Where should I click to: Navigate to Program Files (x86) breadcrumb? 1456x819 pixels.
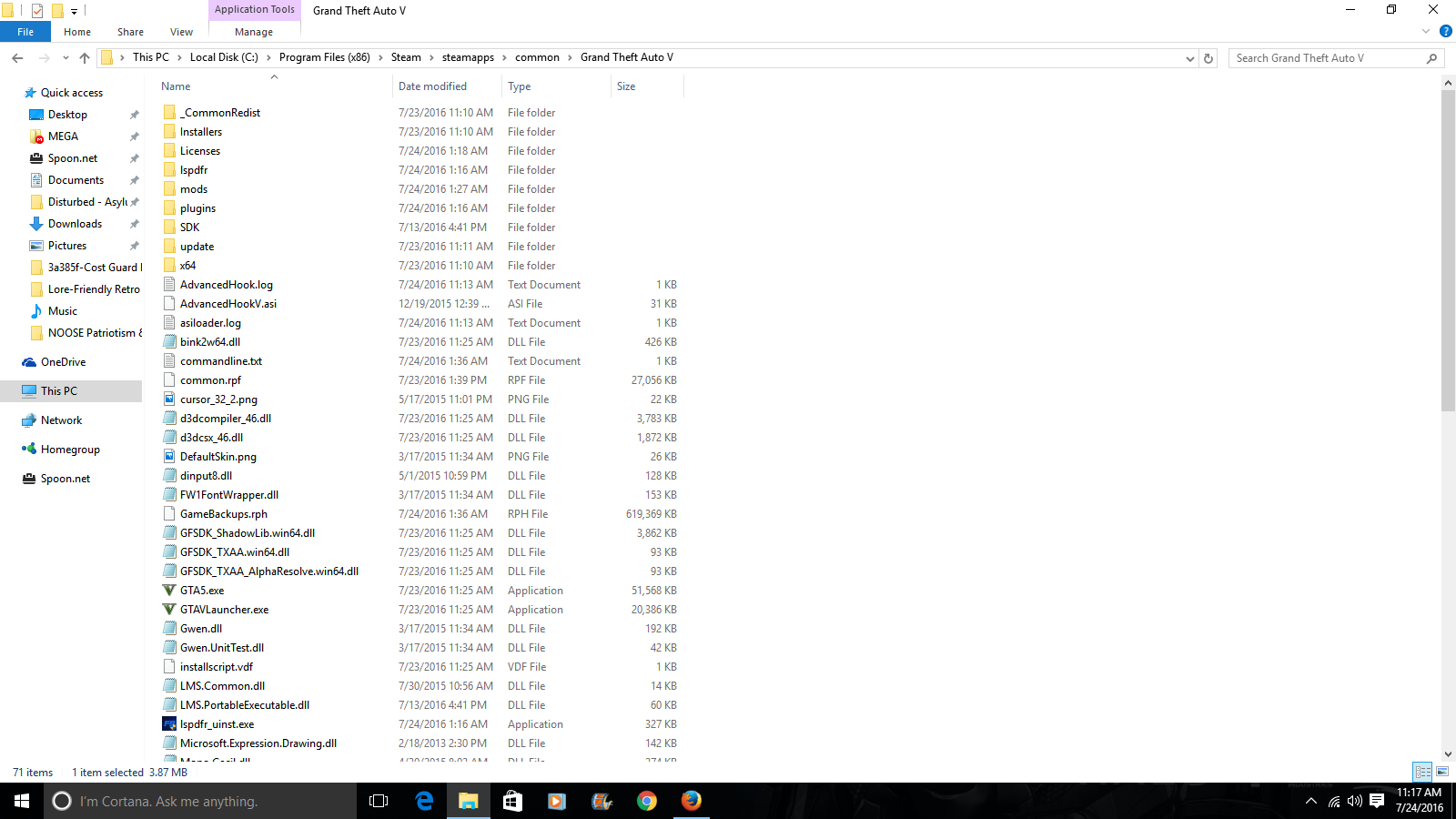(x=325, y=57)
